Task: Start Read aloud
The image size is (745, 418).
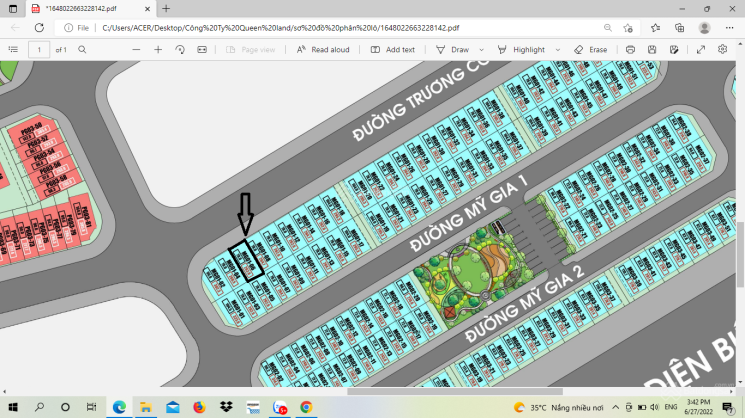Action: (323, 49)
